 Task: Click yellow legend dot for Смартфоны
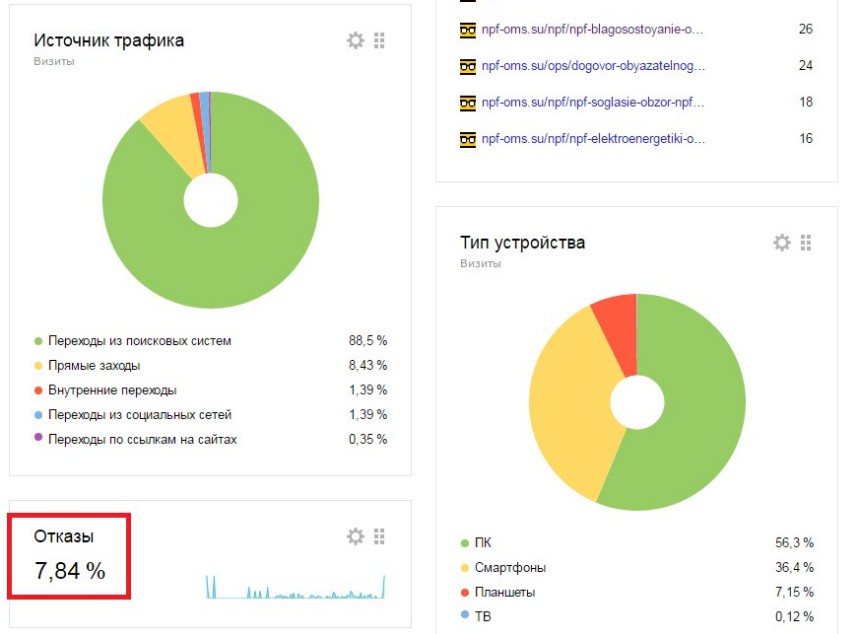click(x=465, y=568)
